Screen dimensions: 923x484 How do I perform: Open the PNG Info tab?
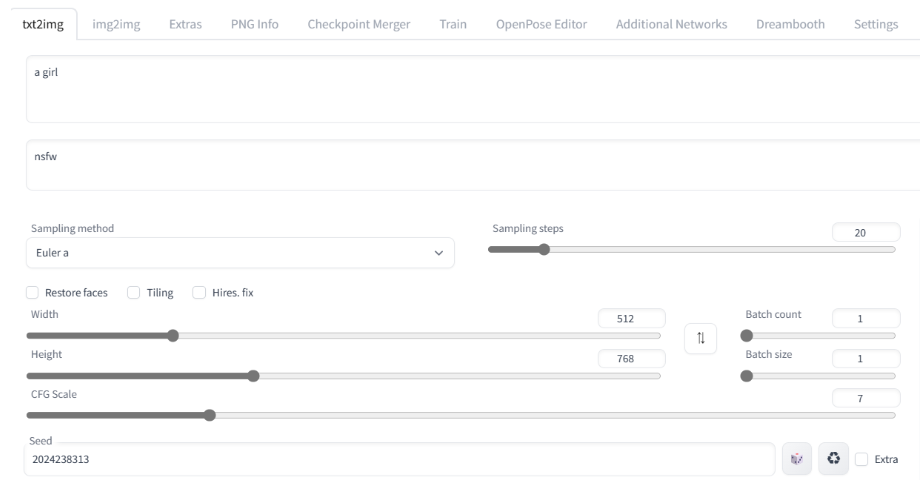254,24
